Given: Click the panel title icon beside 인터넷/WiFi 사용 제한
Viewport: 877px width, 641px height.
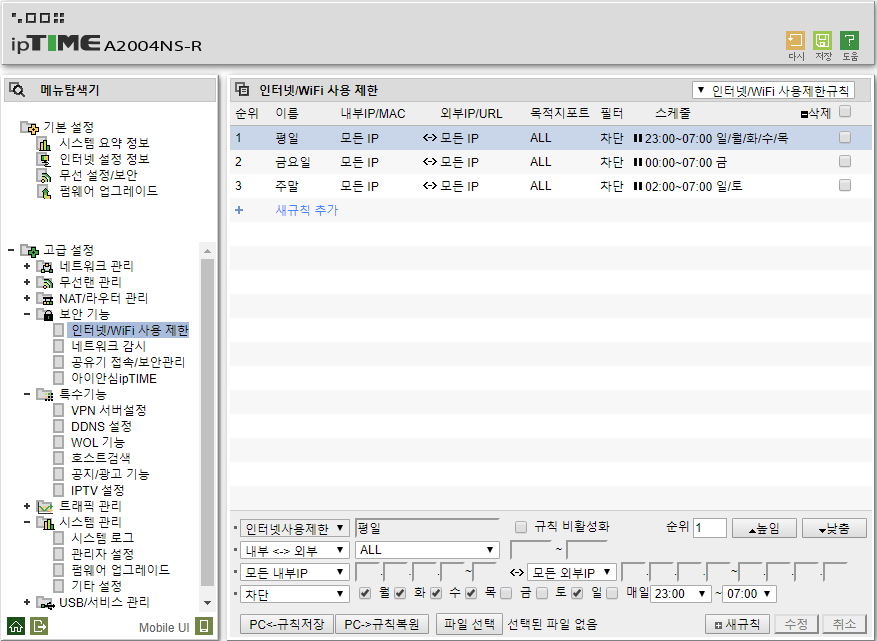Looking at the screenshot, I should pos(242,89).
